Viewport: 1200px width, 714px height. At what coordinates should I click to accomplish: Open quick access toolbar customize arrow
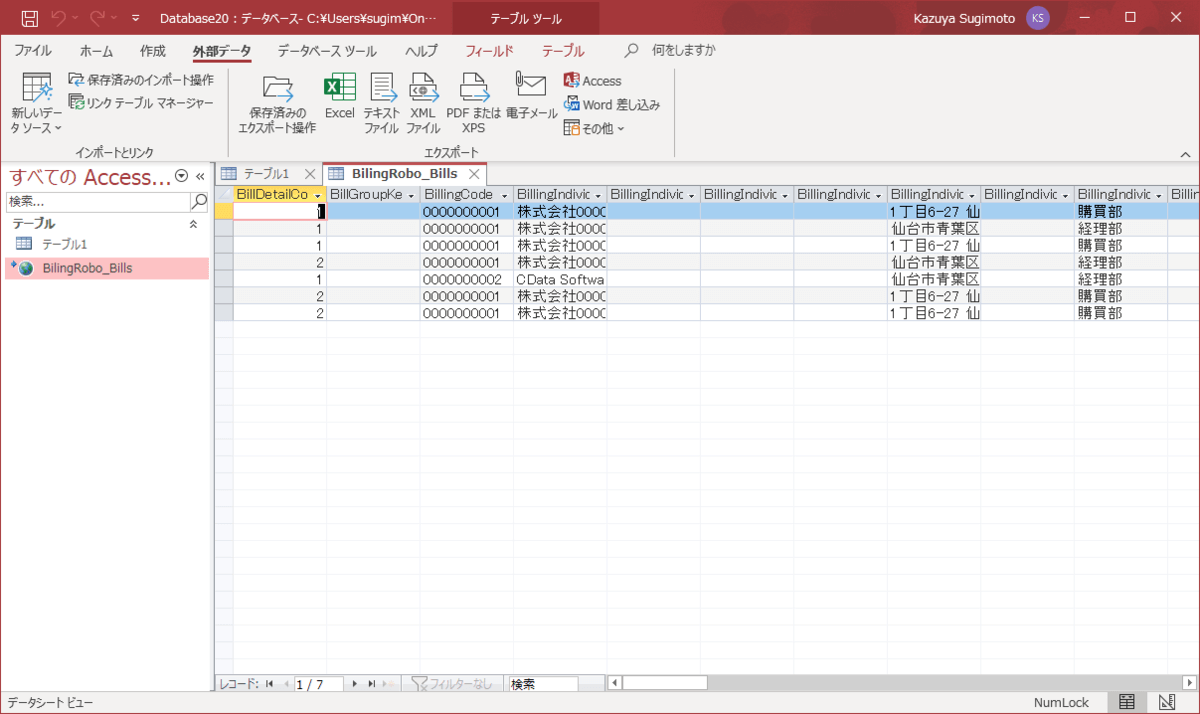pyautogui.click(x=136, y=18)
